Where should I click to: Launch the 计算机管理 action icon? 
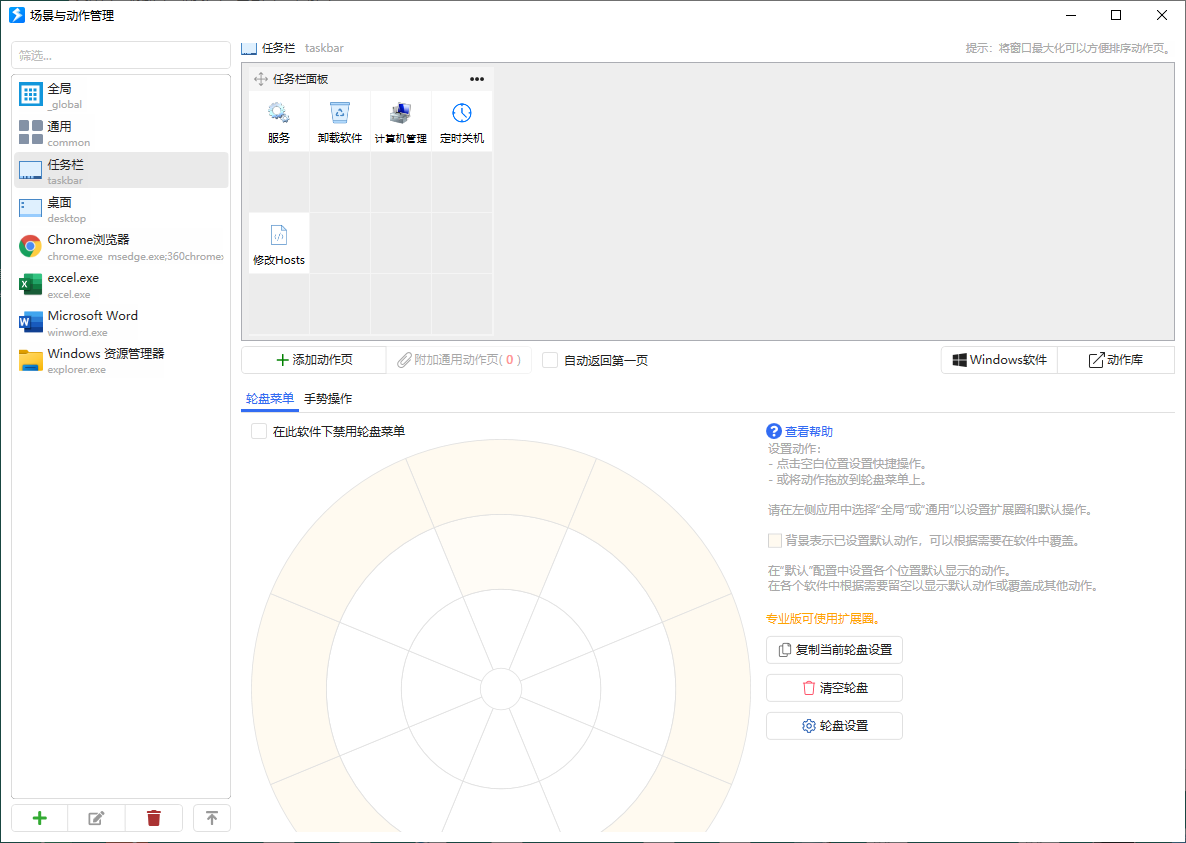pyautogui.click(x=401, y=113)
